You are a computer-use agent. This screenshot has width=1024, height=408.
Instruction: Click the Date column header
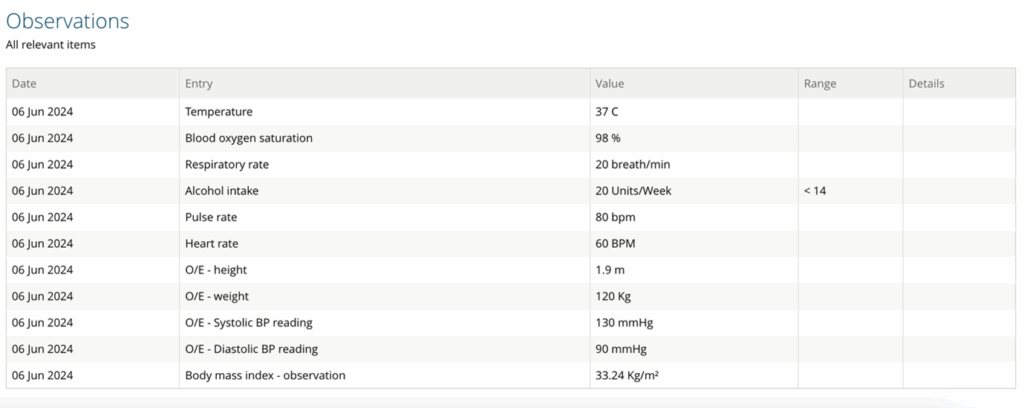click(24, 84)
